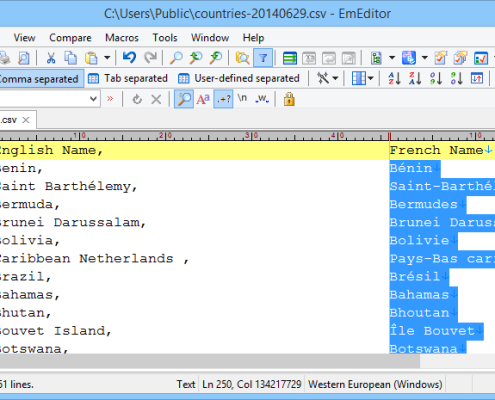Sort column A to Z ascending
Image resolution: width=495 pixels, height=400 pixels.
[x=395, y=79]
